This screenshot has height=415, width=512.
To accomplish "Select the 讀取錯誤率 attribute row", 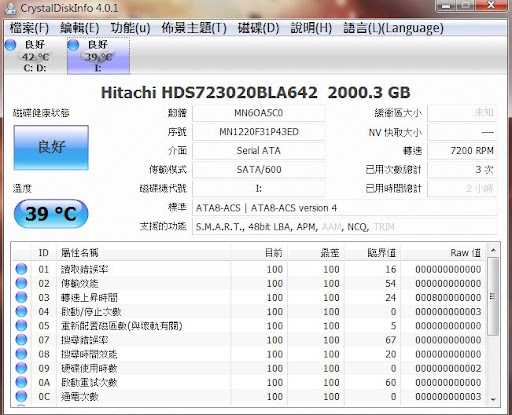I will (x=249, y=269).
